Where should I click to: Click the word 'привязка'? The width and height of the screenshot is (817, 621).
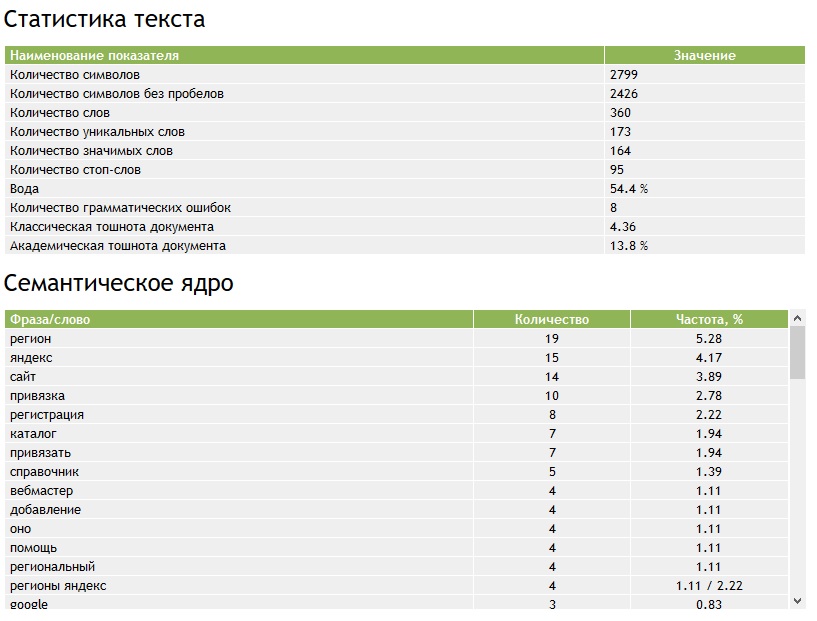[x=38, y=396]
